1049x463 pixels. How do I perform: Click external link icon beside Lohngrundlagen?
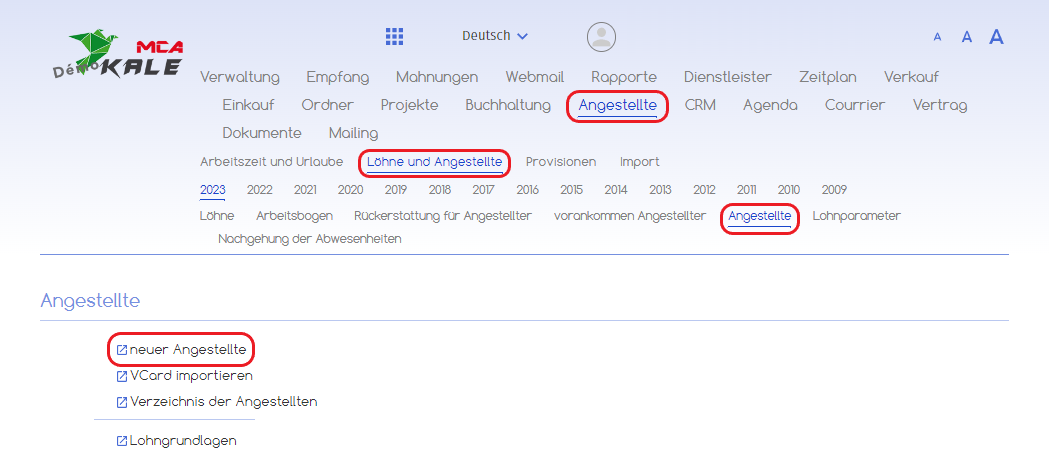pos(122,440)
